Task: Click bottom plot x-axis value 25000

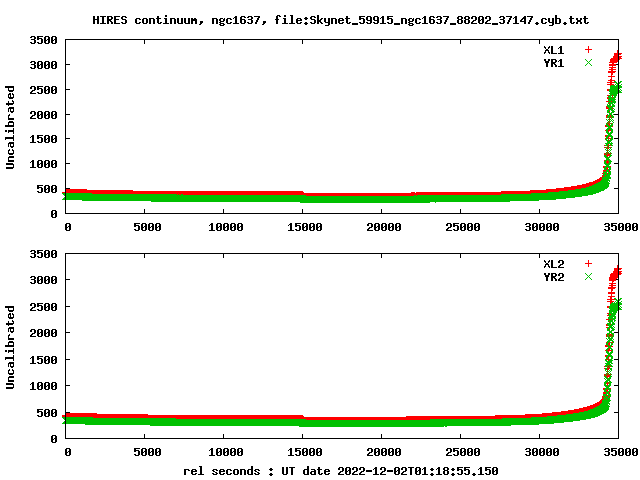Action: pos(463,452)
